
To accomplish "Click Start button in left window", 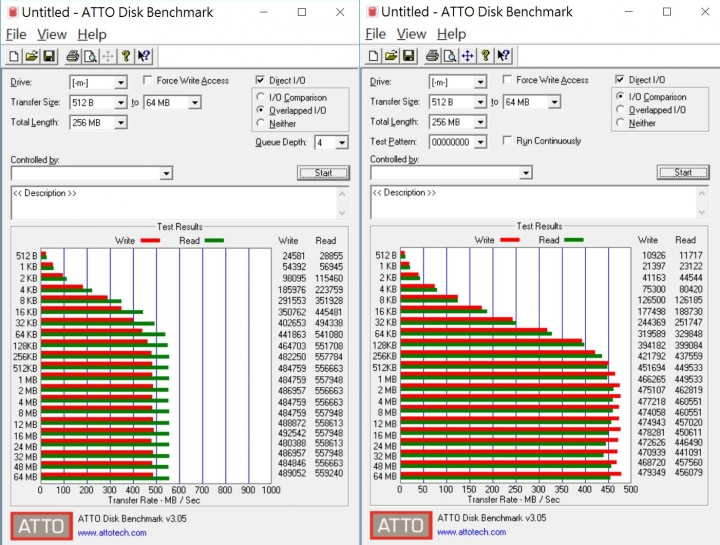I will click(323, 173).
